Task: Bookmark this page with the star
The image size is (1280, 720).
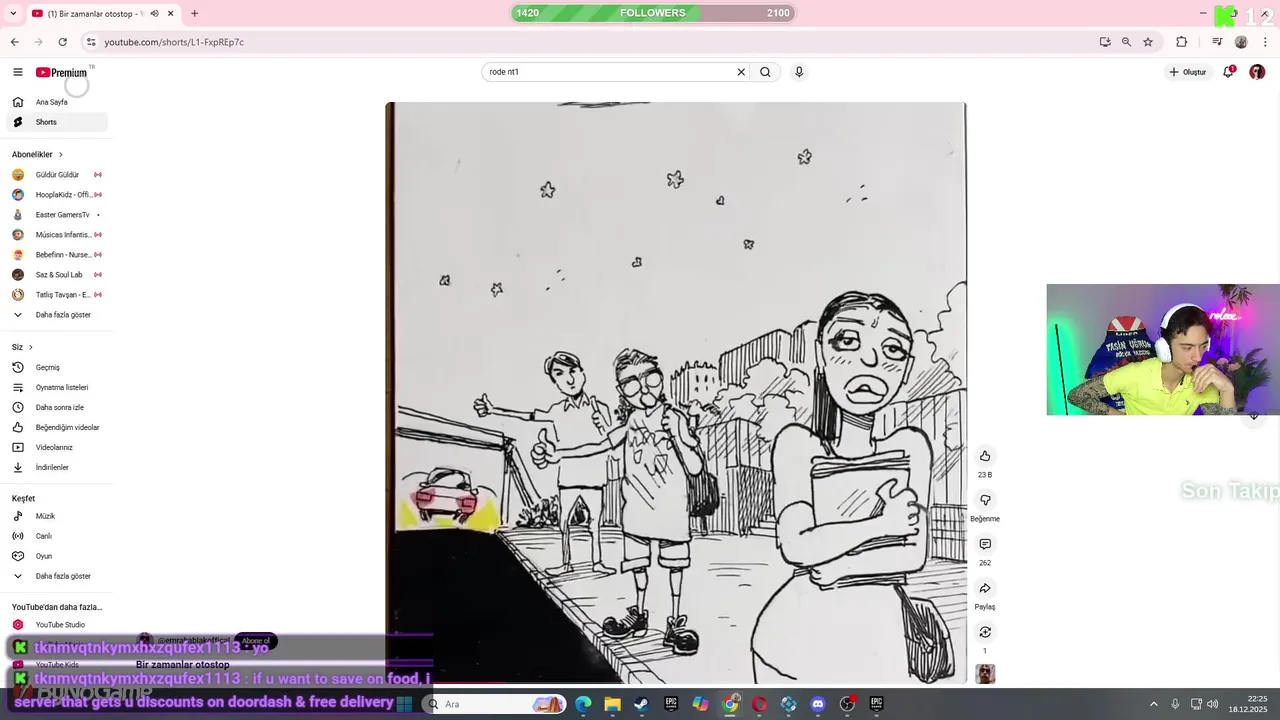Action: 1148,42
